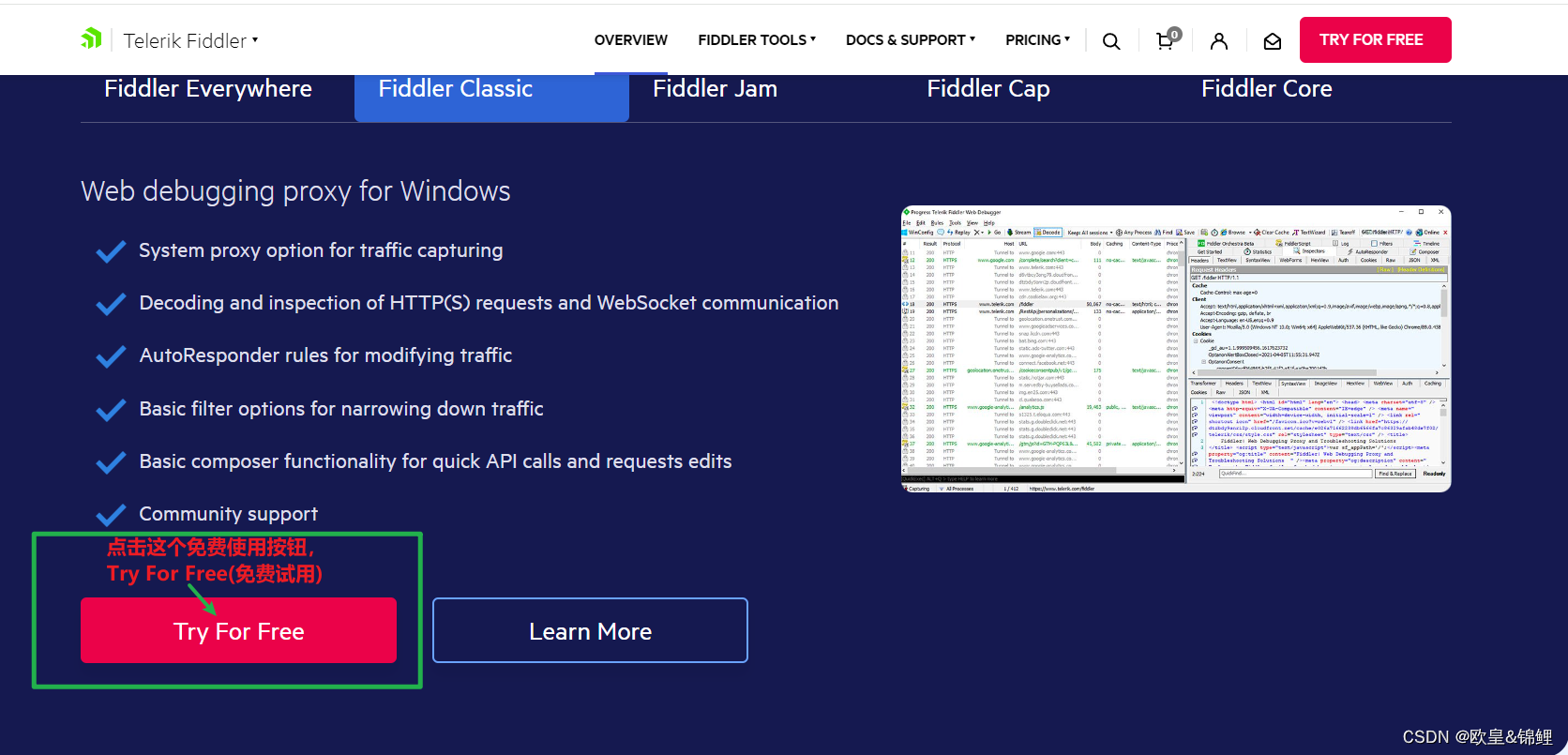
Task: Open the OVERVIEW nav item
Action: click(631, 40)
